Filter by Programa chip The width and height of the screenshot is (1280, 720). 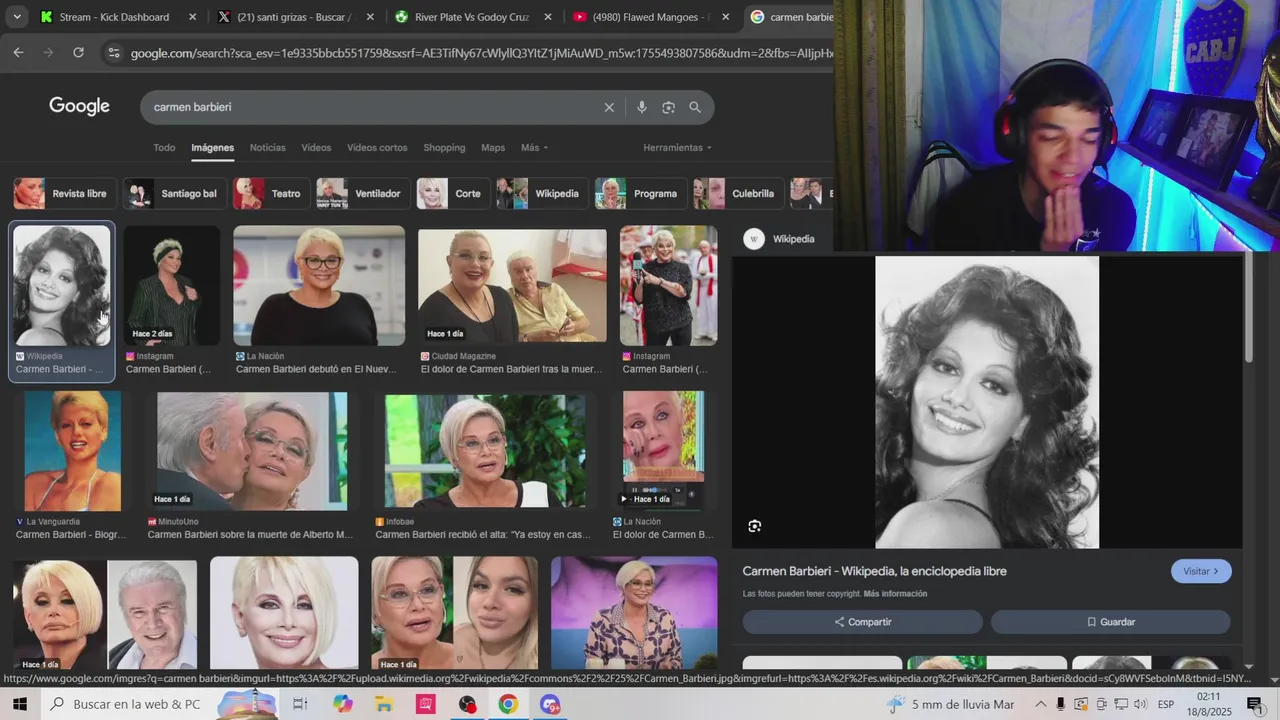tap(640, 194)
